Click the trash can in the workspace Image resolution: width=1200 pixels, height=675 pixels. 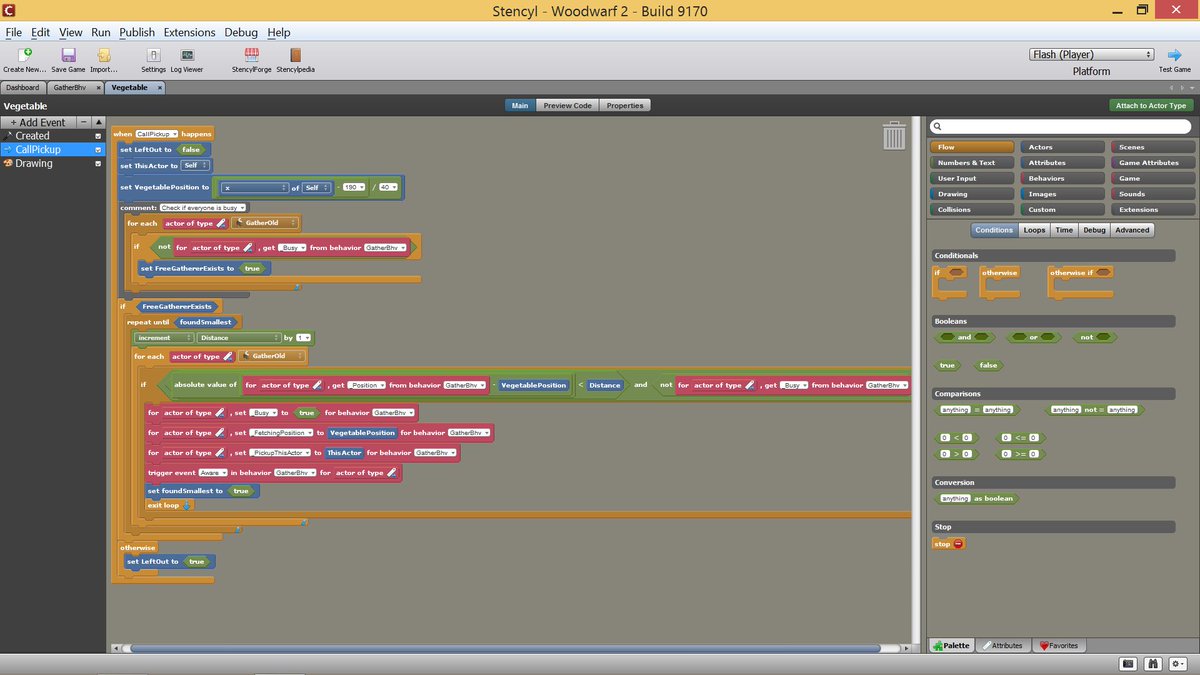click(x=894, y=135)
